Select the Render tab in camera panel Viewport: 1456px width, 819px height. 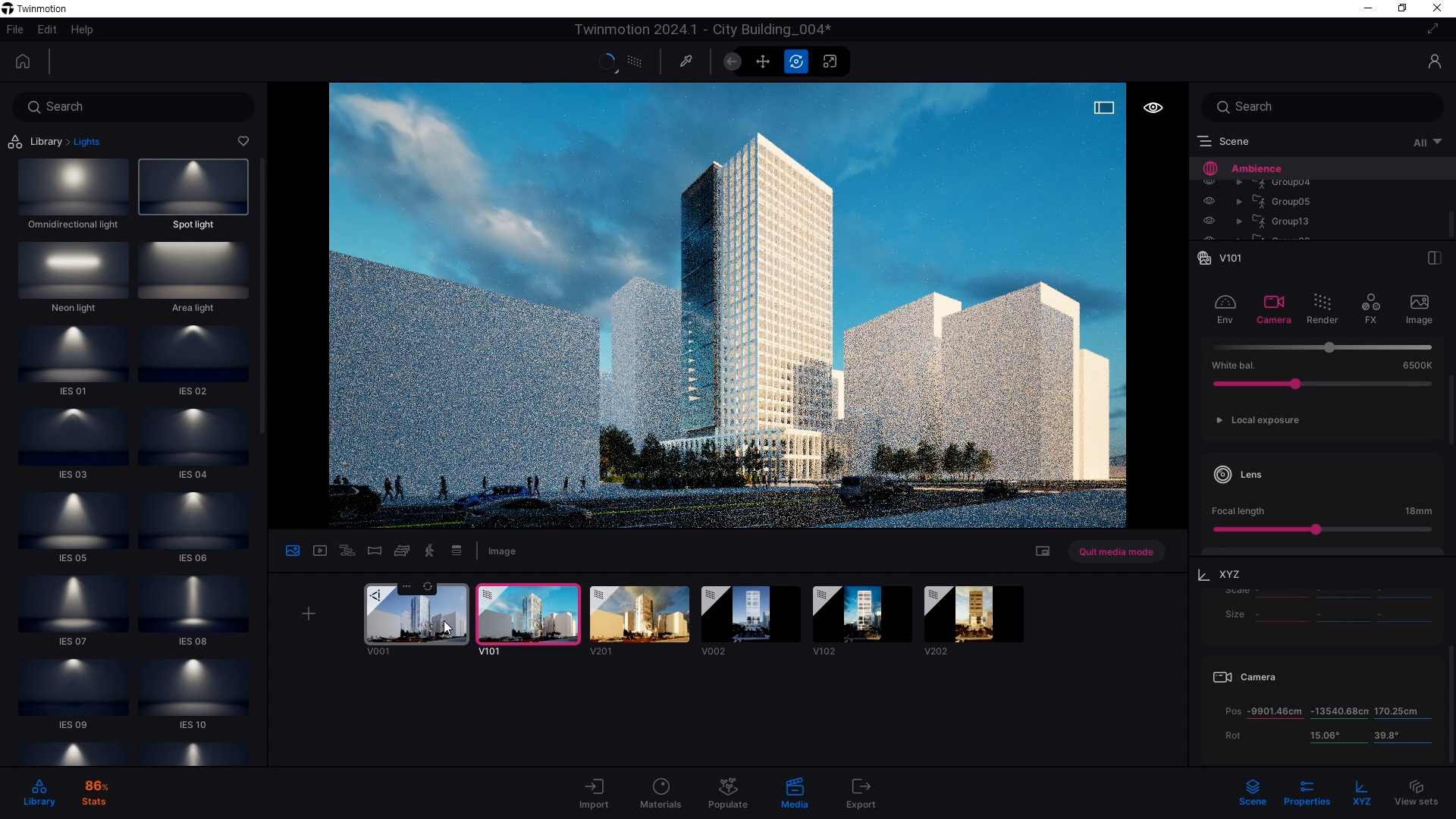pos(1322,308)
